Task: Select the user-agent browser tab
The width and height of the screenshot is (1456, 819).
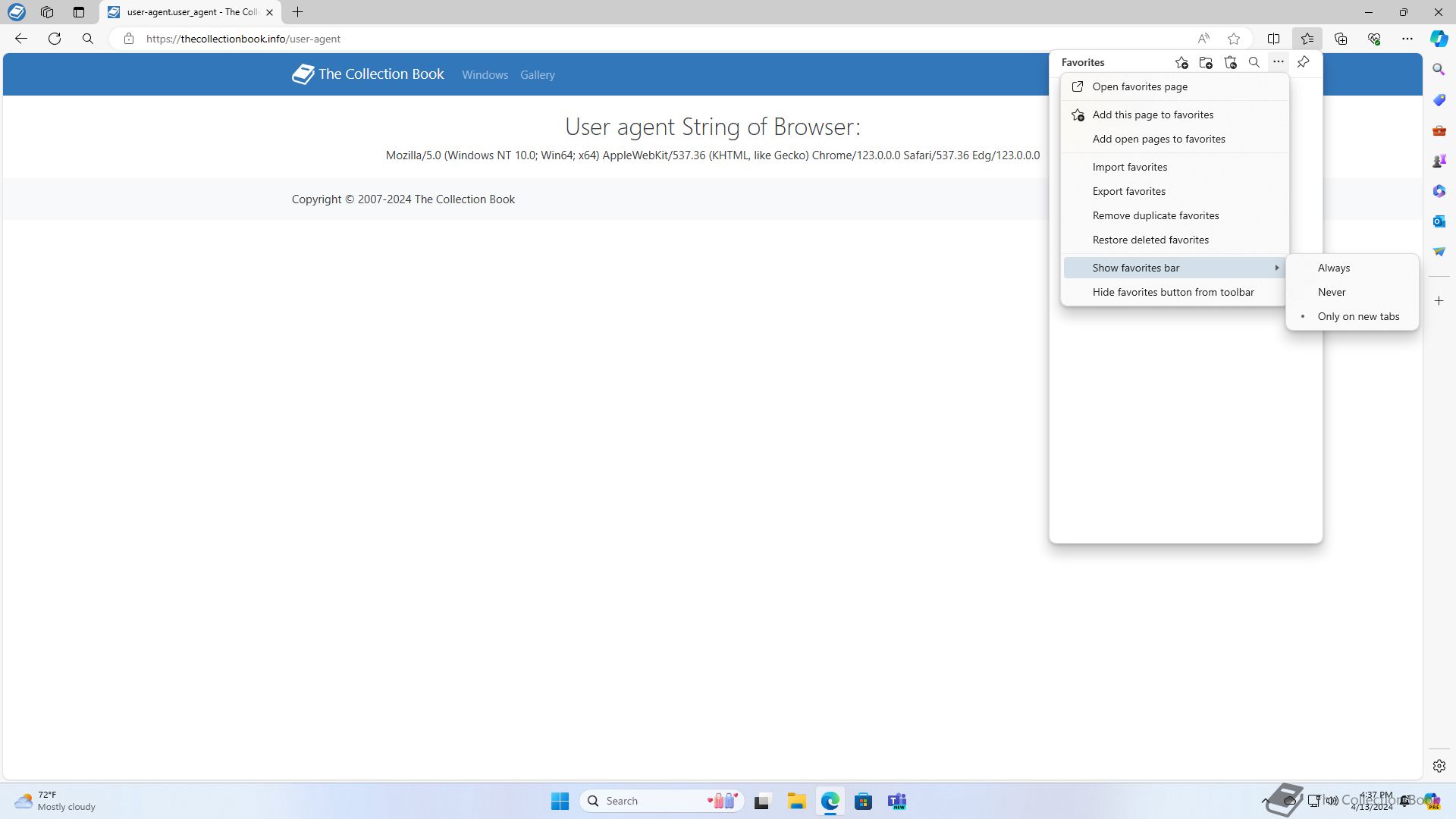Action: [x=190, y=12]
